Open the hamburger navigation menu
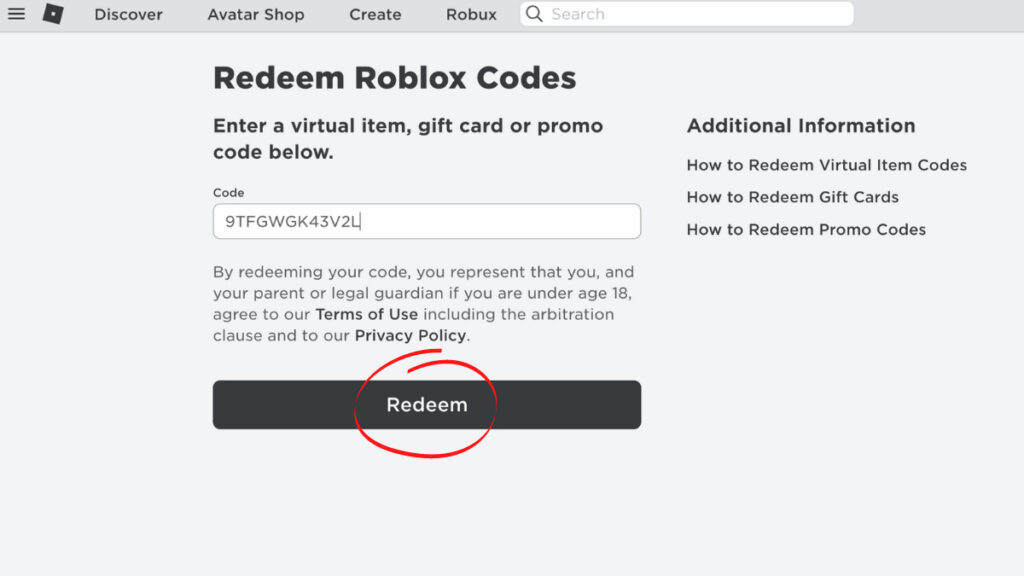This screenshot has height=576, width=1024. coord(16,14)
